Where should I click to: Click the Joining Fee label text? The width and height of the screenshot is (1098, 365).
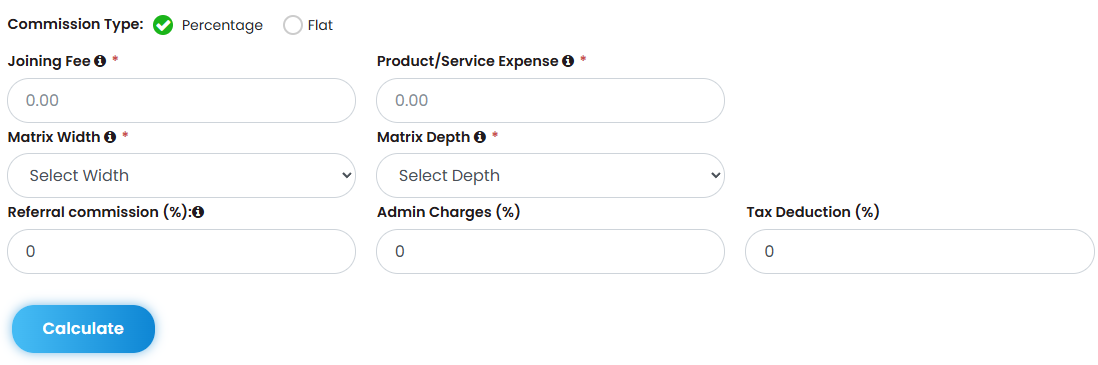coord(49,61)
